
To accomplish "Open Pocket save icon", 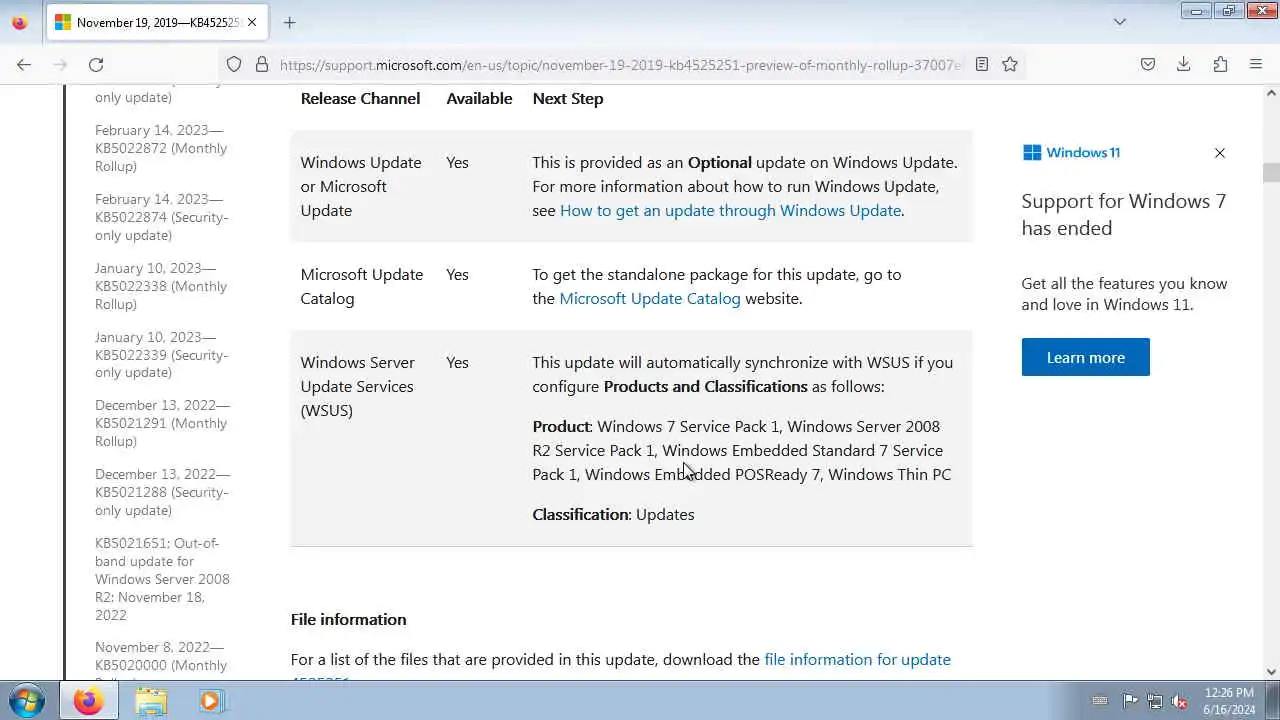I will [1148, 64].
